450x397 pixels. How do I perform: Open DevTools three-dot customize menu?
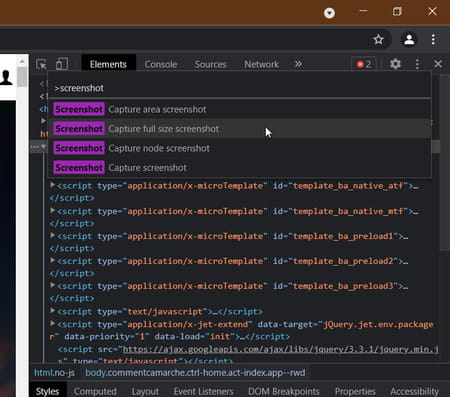[417, 64]
